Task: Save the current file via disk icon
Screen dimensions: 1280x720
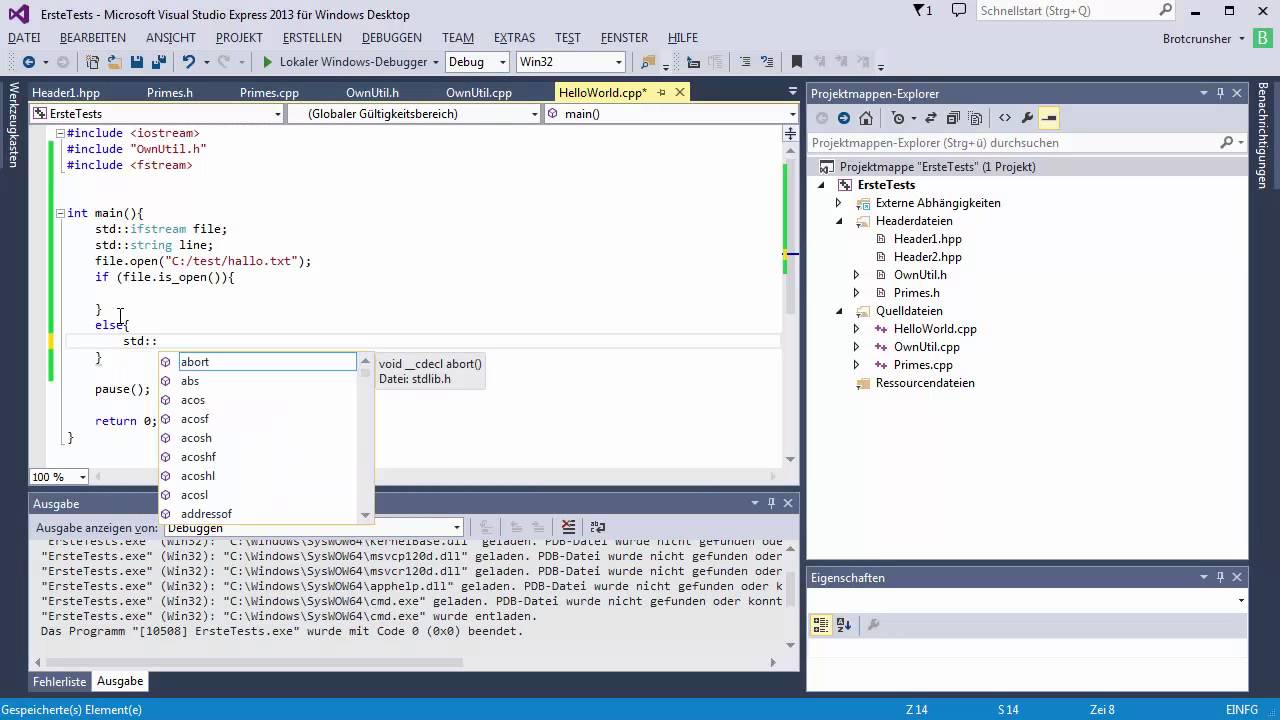Action: (137, 62)
